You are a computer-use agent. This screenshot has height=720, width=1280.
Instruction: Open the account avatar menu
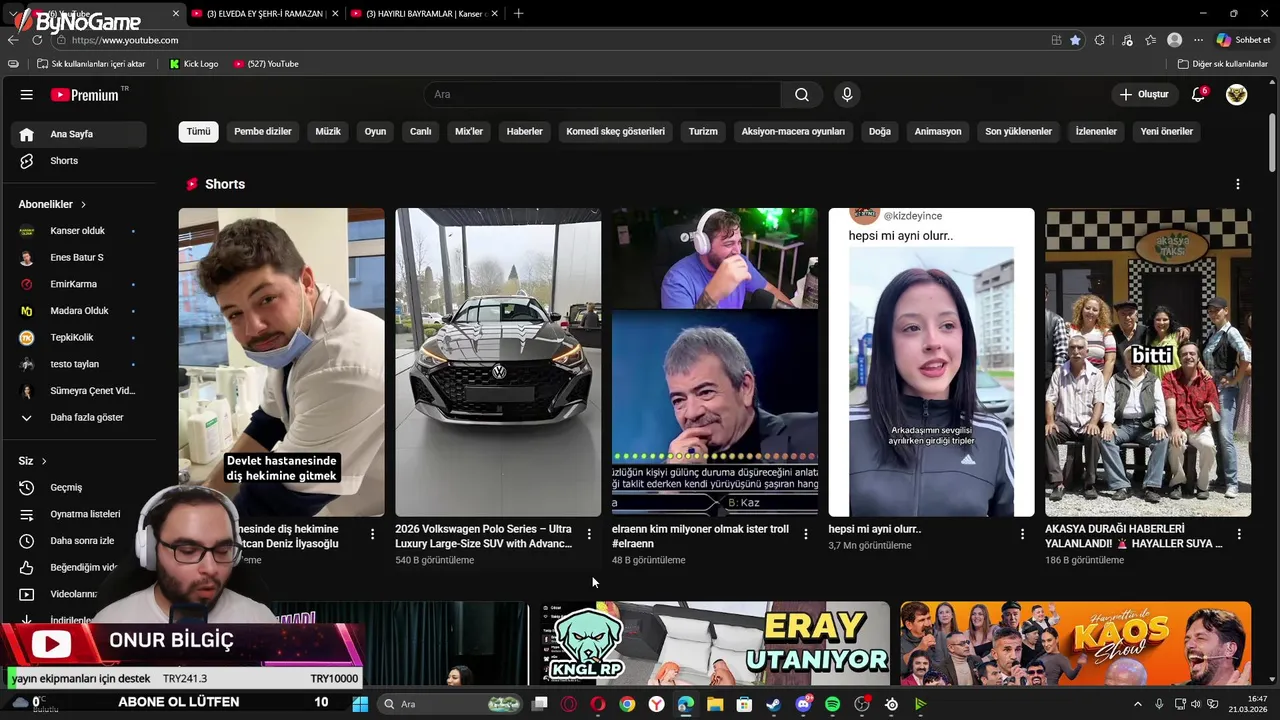click(x=1237, y=95)
